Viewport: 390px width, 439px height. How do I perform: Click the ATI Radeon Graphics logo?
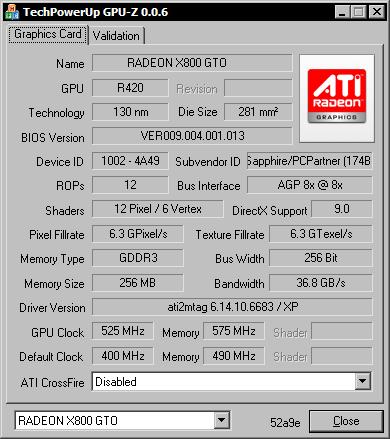[x=337, y=98]
